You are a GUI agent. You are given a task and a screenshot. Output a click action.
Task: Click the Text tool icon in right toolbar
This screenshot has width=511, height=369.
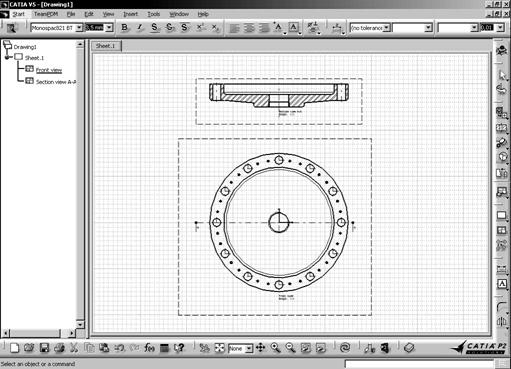click(502, 284)
